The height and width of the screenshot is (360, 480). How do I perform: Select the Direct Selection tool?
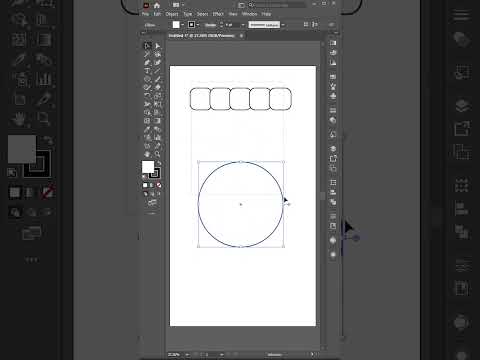158,46
